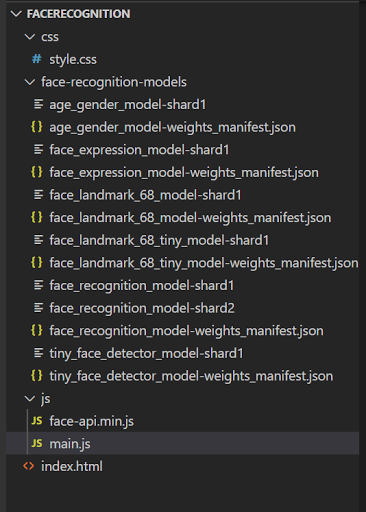
Task: Open face_landmark_68_tiny_model-weights_manifest.json
Action: coord(204,263)
